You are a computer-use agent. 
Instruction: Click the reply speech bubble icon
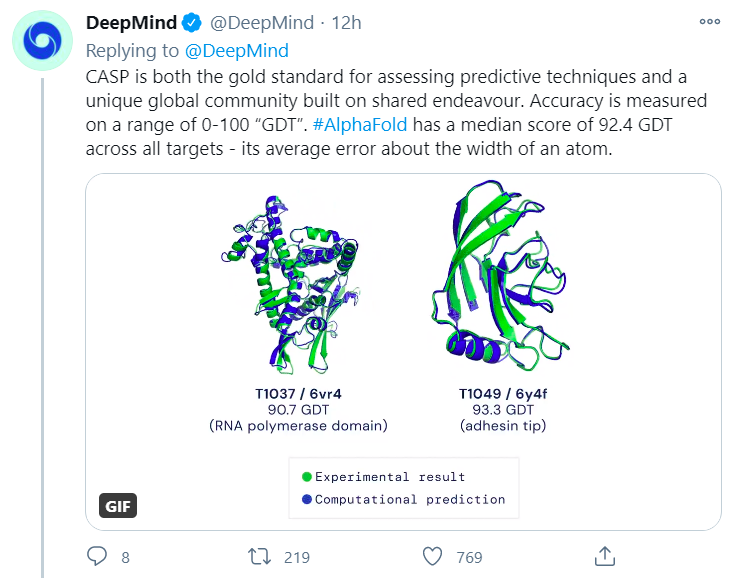(97, 556)
